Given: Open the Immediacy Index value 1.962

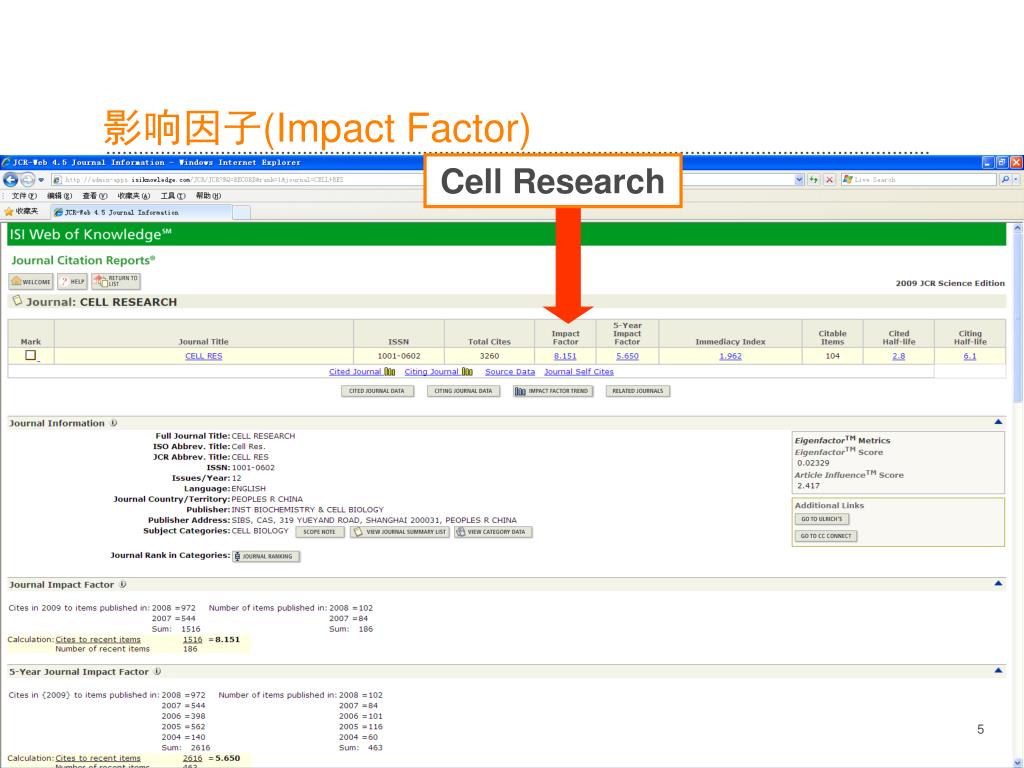Looking at the screenshot, I should coord(730,356).
